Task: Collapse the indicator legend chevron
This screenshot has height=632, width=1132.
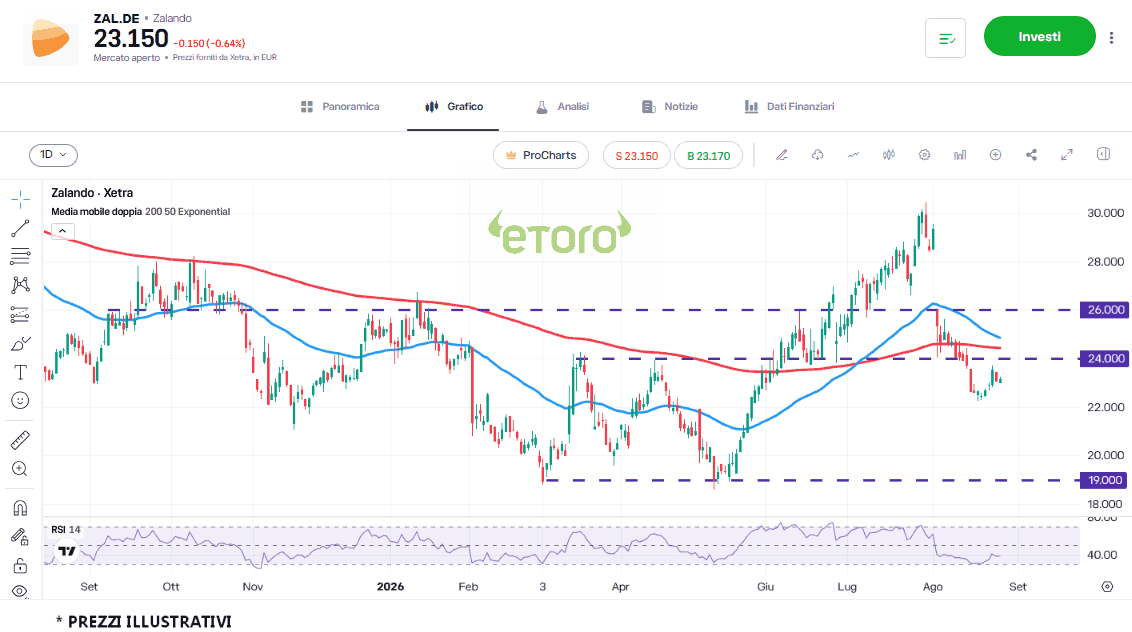Action: tap(63, 232)
